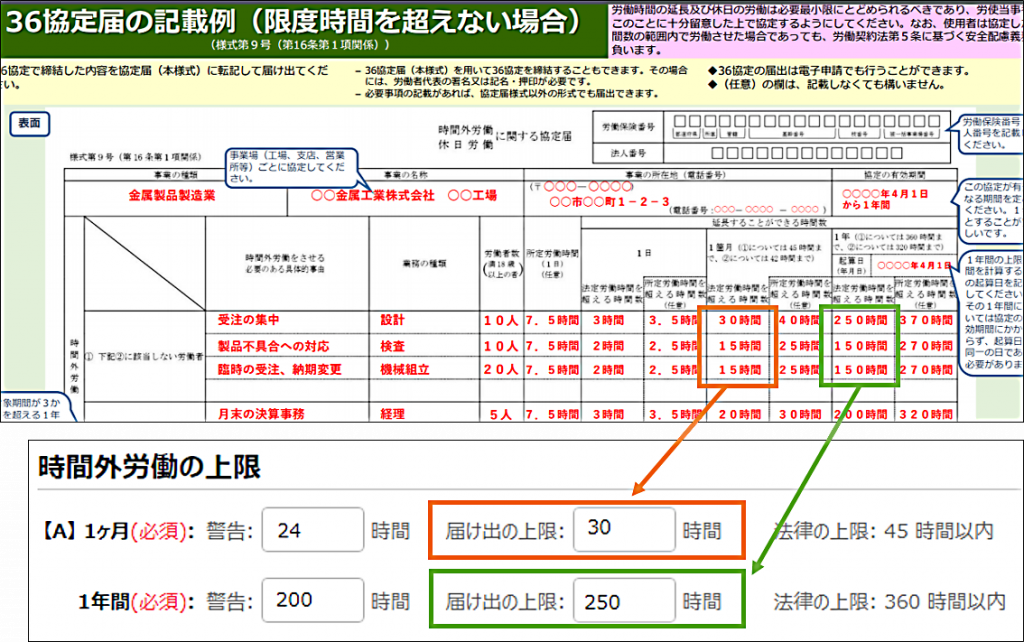This screenshot has height=642, width=1024.
Task: Click the 【A】1ヶ月(必須) label
Action: point(120,530)
